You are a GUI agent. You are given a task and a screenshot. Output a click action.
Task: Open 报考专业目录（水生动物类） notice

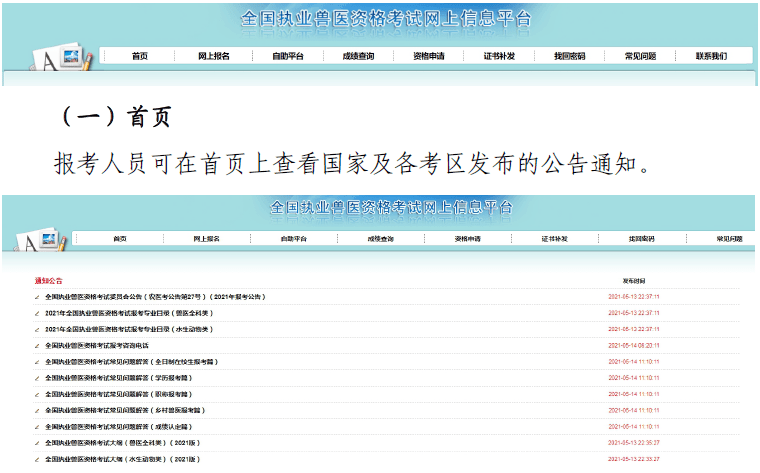click(129, 330)
